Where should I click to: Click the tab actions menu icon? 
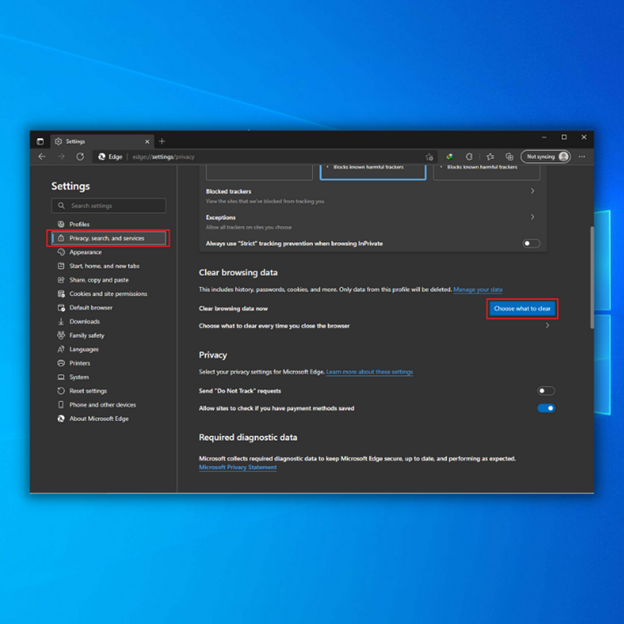(40, 141)
